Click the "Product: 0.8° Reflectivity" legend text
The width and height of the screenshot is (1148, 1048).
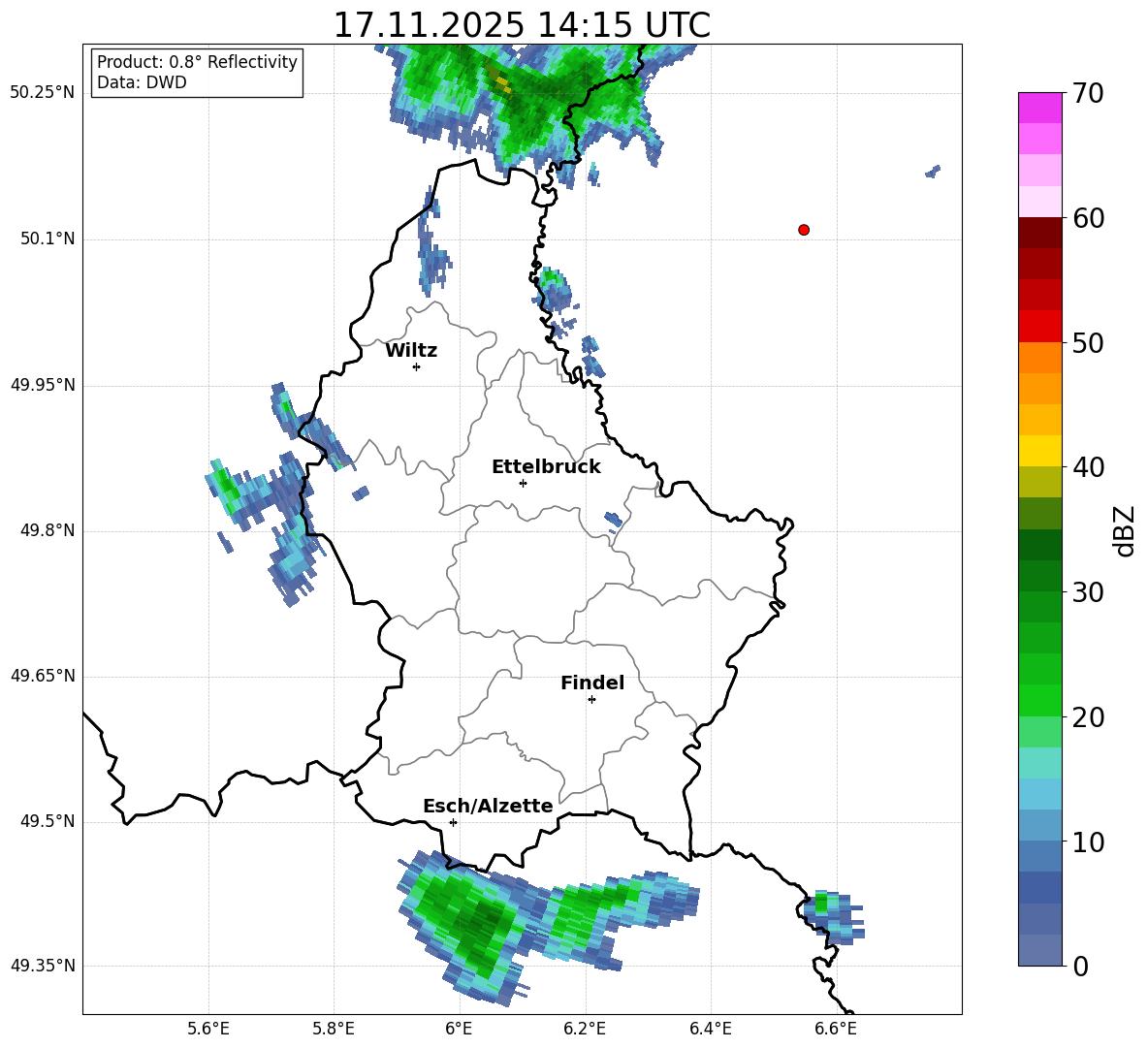(x=197, y=62)
